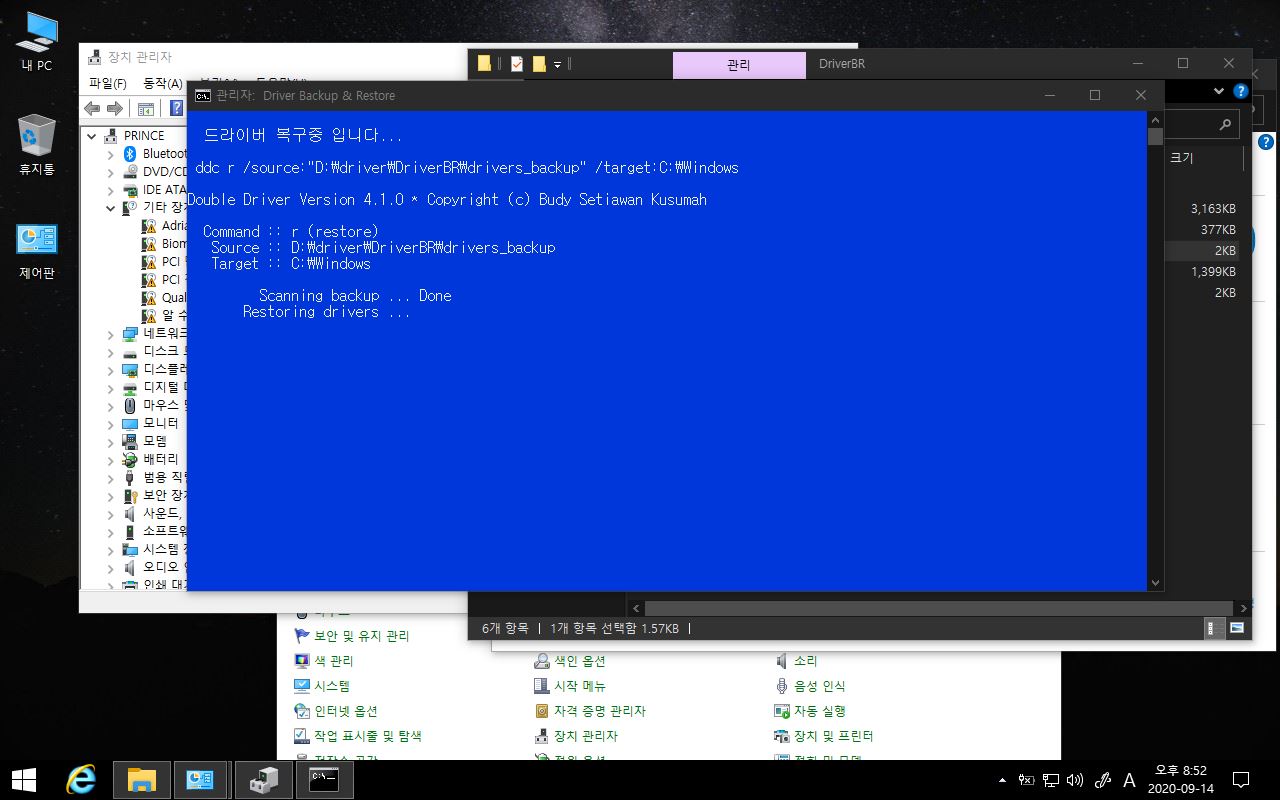Image resolution: width=1280 pixels, height=800 pixels.
Task: Open 음성 인식 in Control Panel
Action: [810, 686]
